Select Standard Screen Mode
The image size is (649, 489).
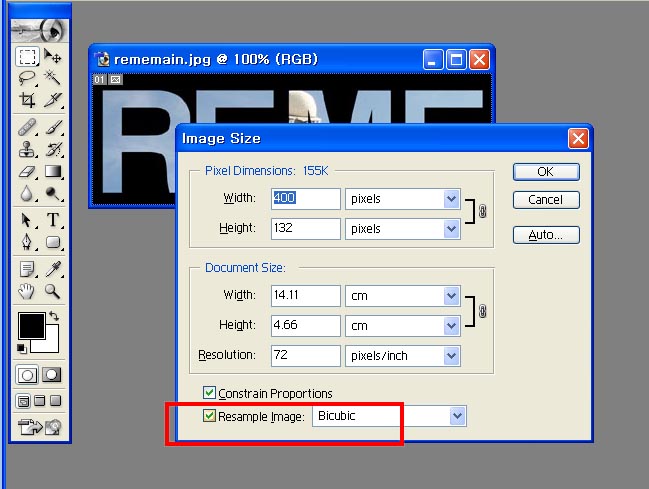click(x=24, y=401)
